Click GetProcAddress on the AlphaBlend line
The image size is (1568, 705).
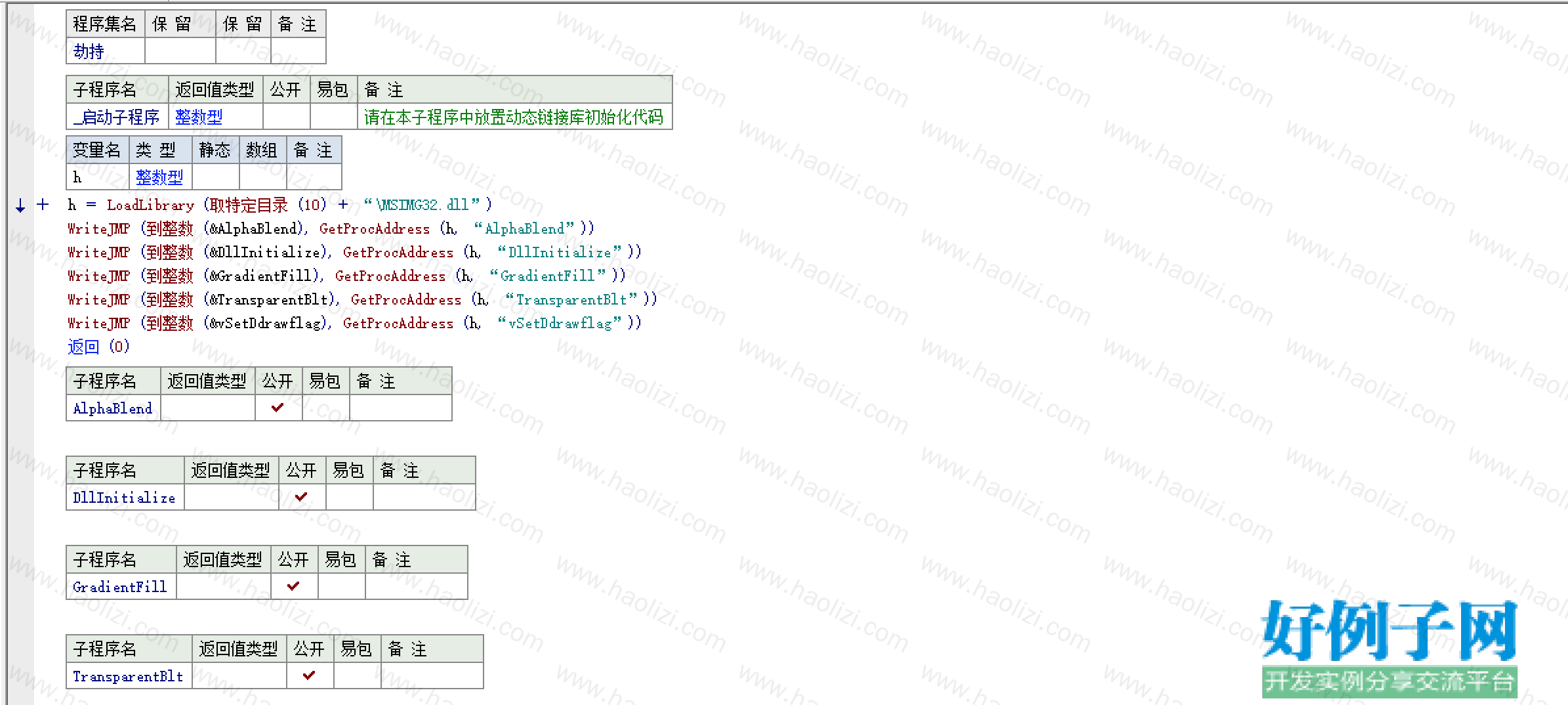coord(375,228)
